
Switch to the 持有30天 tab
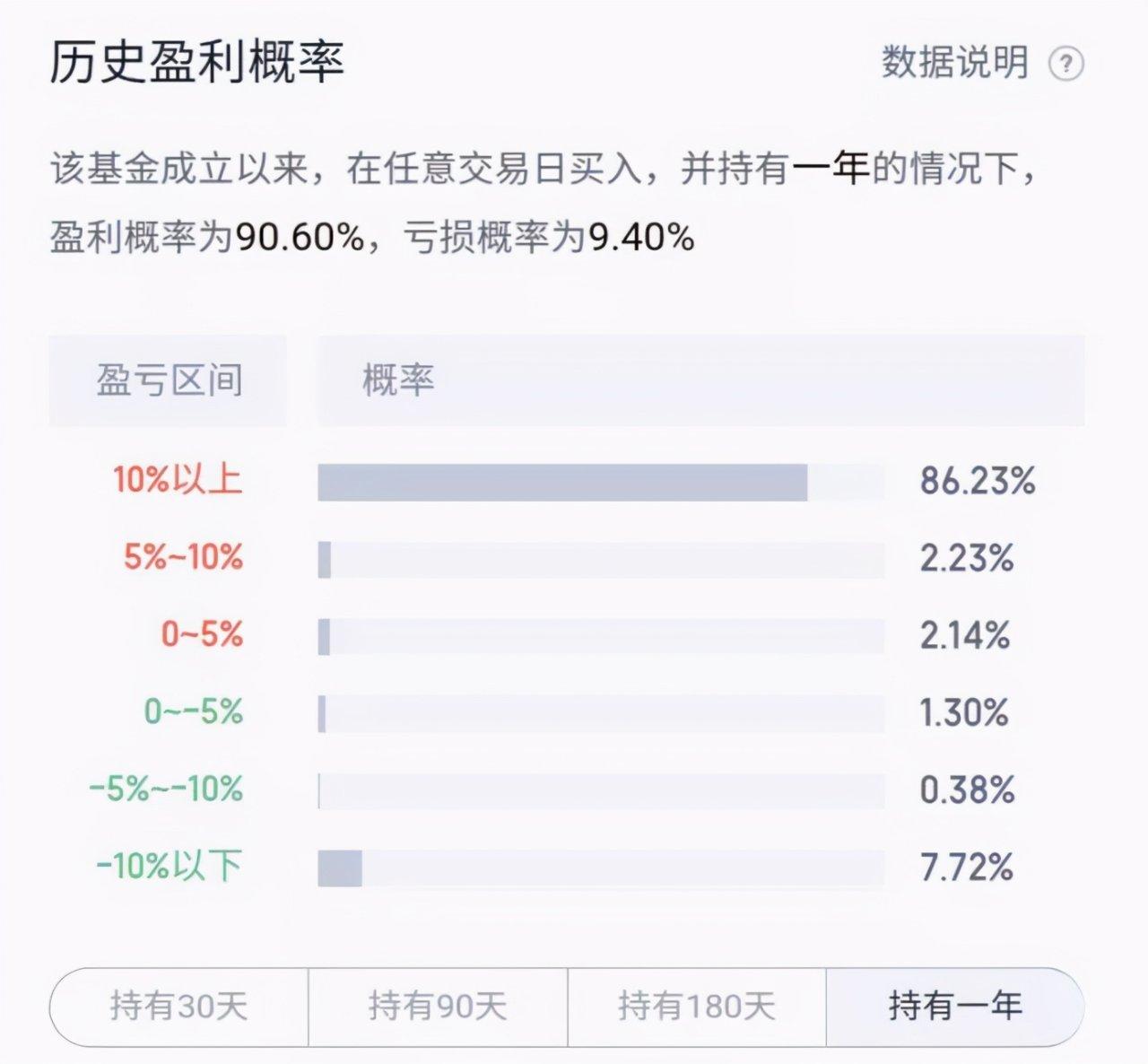[x=178, y=1006]
